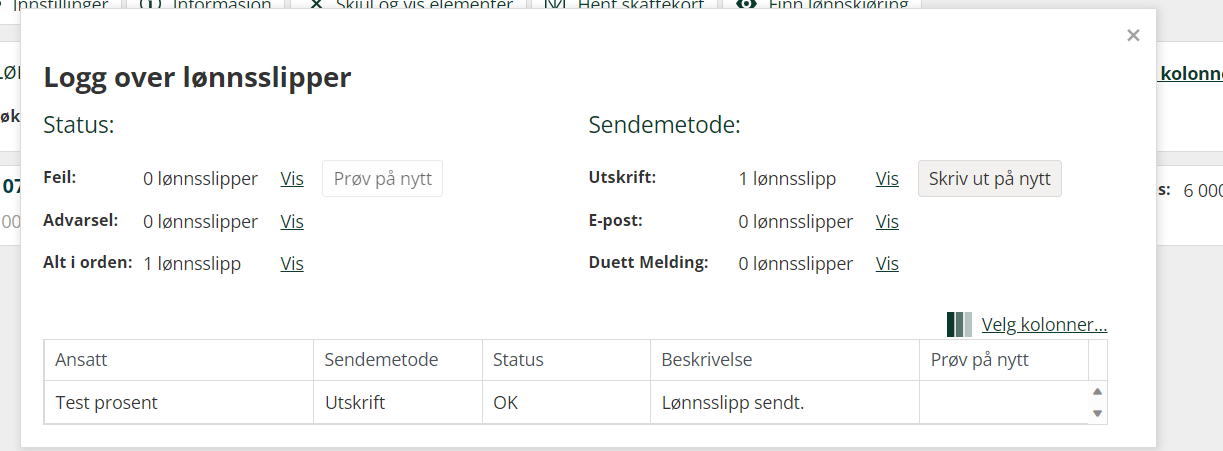Click the Prøv på nytt button
Image resolution: width=1223 pixels, height=451 pixels.
383,179
